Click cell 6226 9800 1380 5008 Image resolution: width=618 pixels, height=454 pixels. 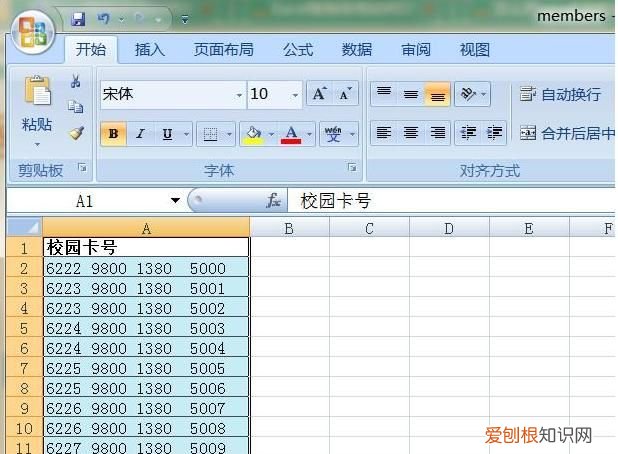146,428
